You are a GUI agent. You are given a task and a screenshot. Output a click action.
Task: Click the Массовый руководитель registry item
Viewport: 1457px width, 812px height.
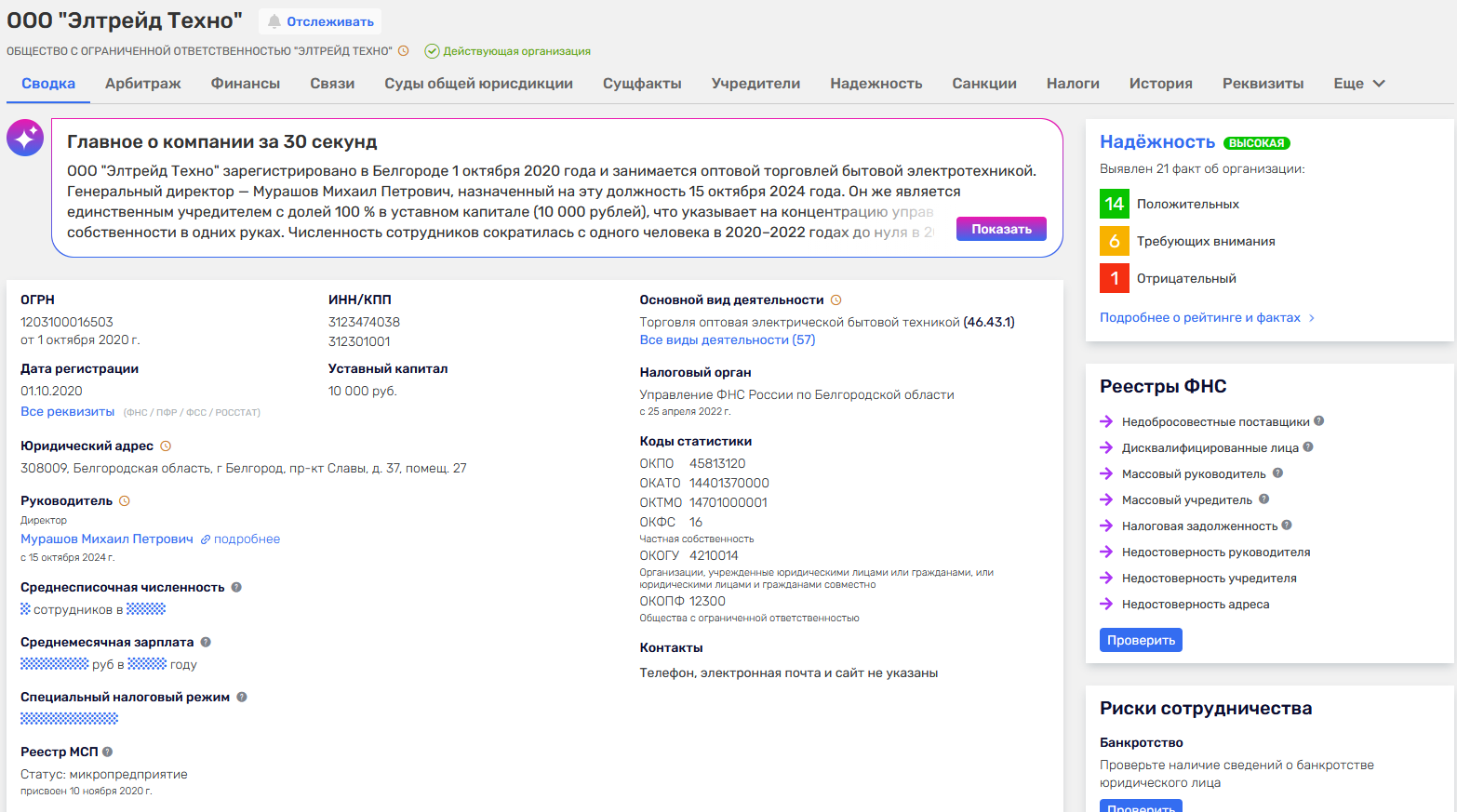click(x=1194, y=473)
